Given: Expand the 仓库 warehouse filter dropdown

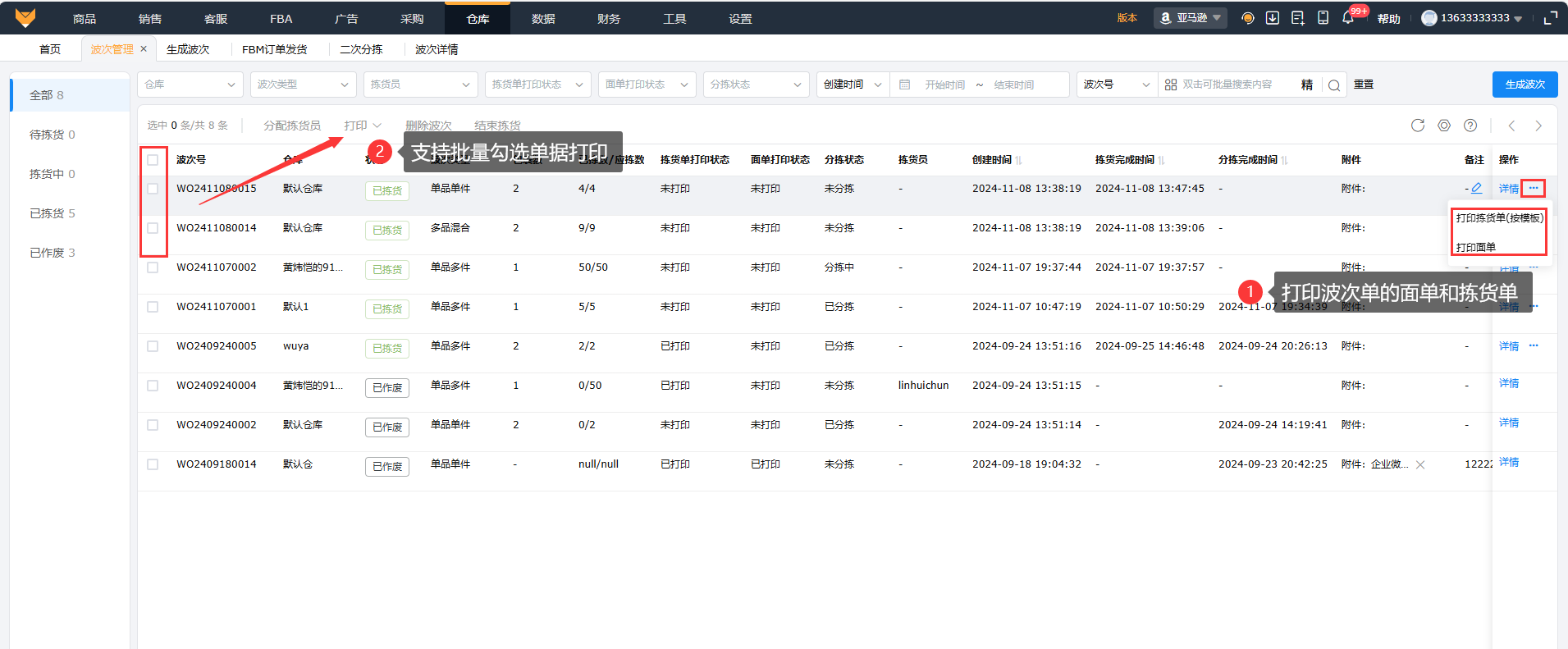Looking at the screenshot, I should (190, 85).
